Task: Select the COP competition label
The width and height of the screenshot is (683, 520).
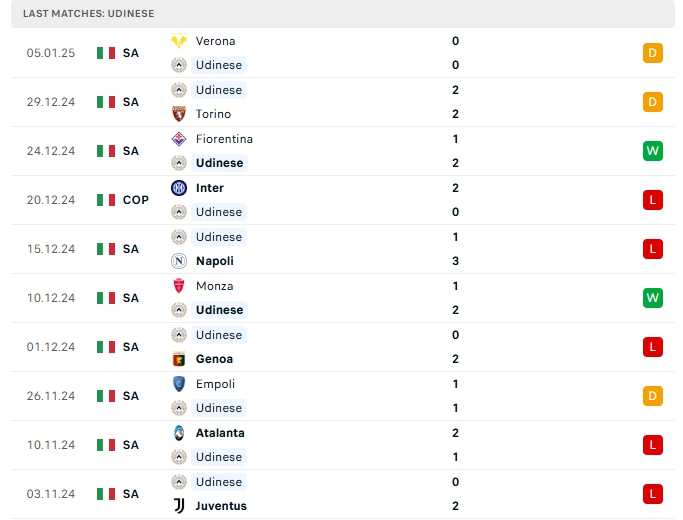Action: click(136, 200)
